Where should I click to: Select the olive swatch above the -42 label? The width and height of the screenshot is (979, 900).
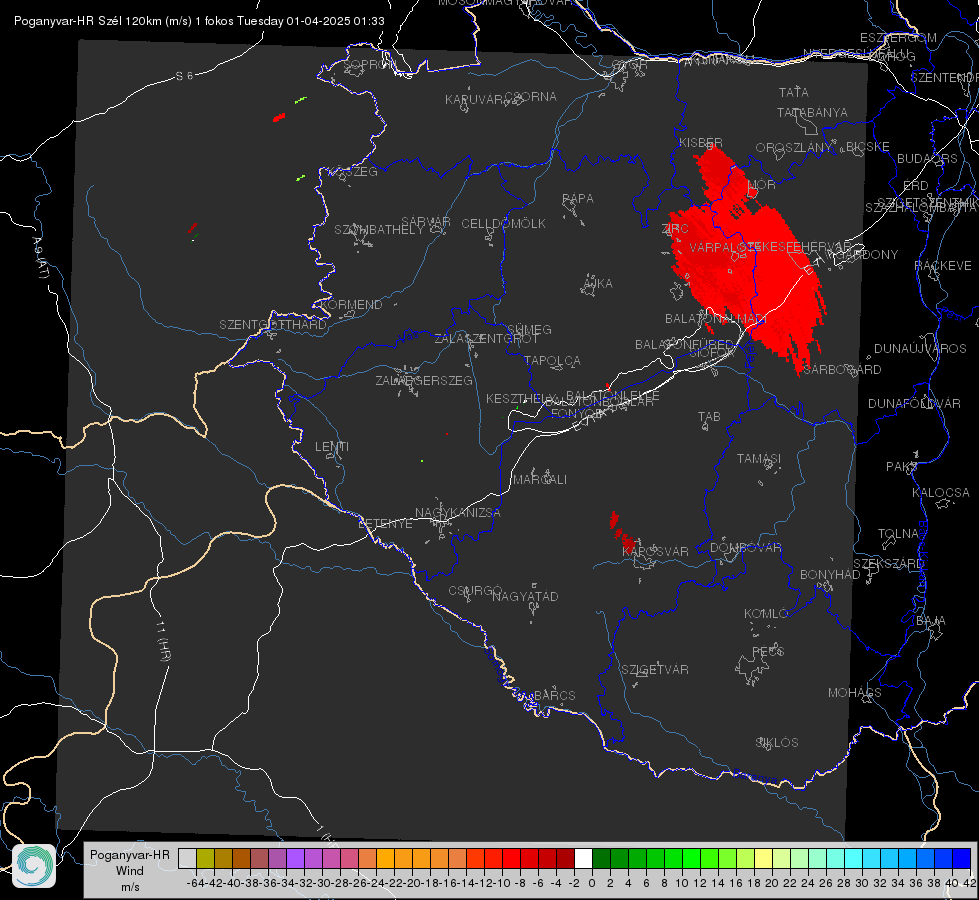[205, 859]
